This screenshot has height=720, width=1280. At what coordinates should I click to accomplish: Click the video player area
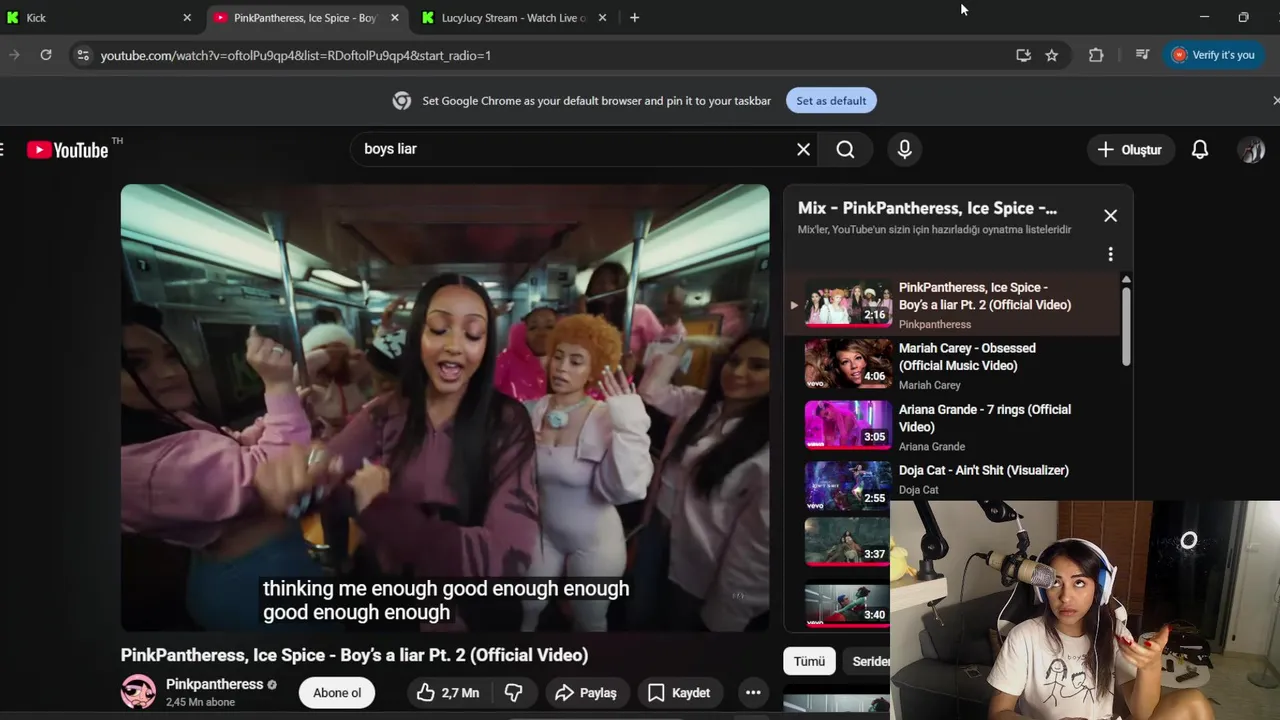coord(445,408)
